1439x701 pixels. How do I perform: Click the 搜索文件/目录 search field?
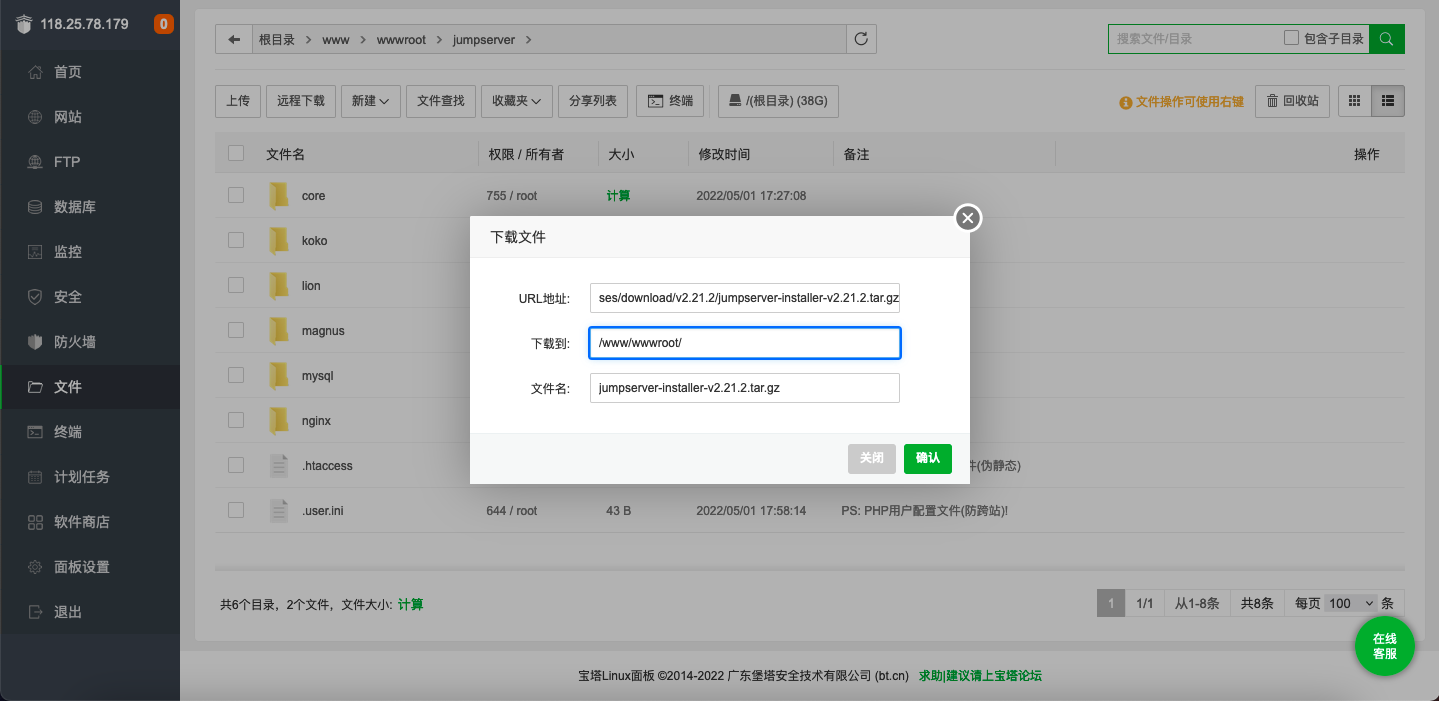[1195, 39]
